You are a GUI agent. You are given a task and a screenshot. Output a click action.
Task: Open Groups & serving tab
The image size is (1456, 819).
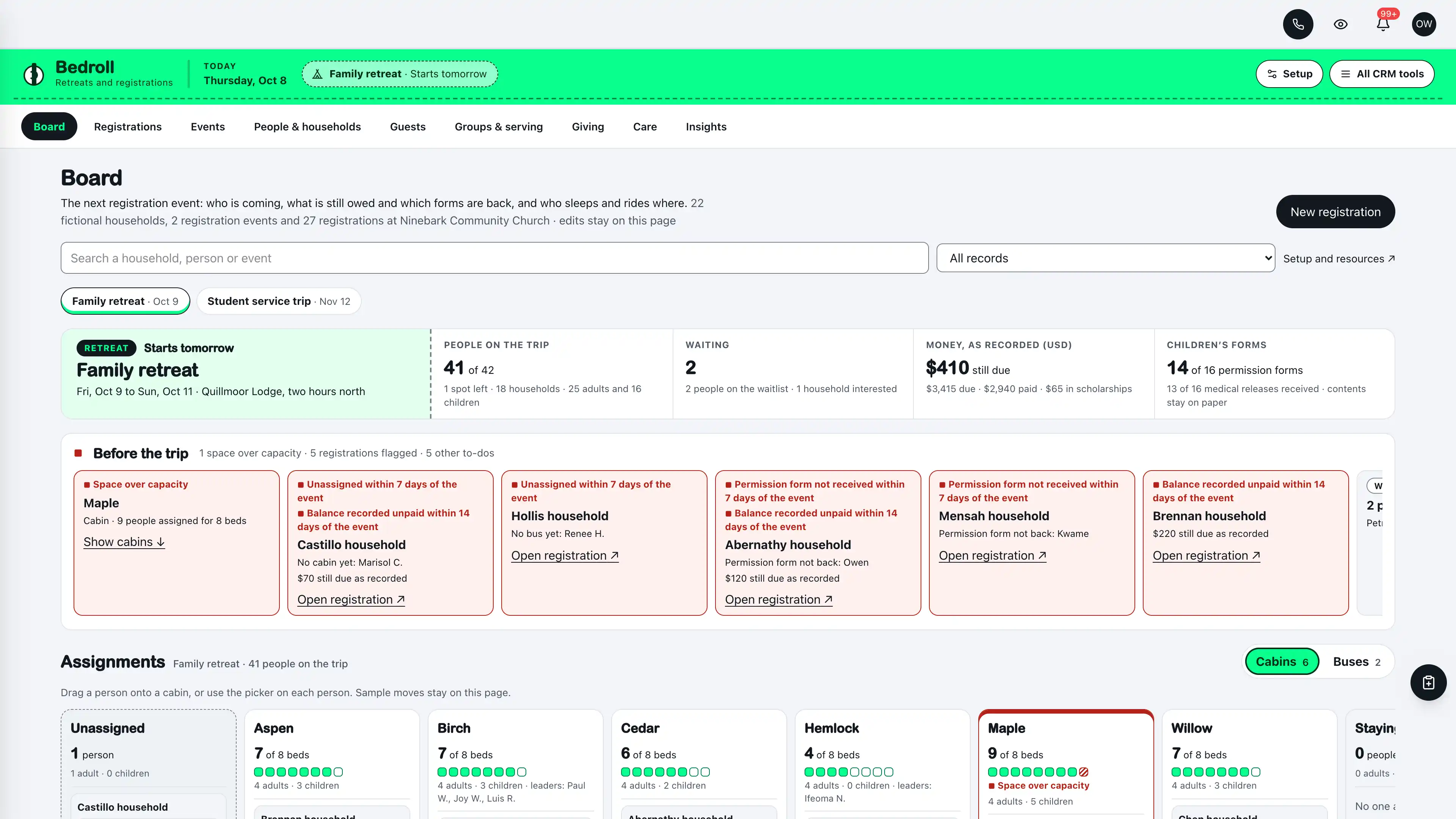click(499, 127)
